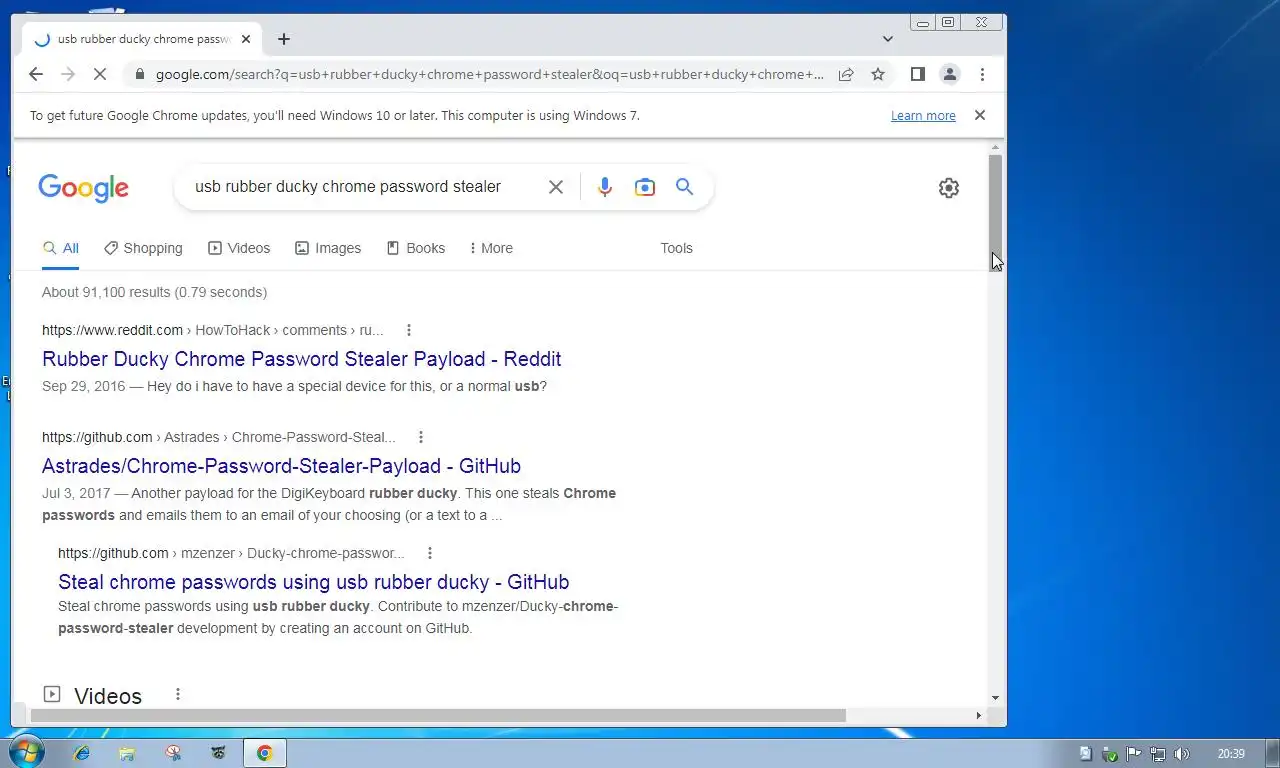Expand the More search categories
1280x768 pixels.
click(x=491, y=248)
